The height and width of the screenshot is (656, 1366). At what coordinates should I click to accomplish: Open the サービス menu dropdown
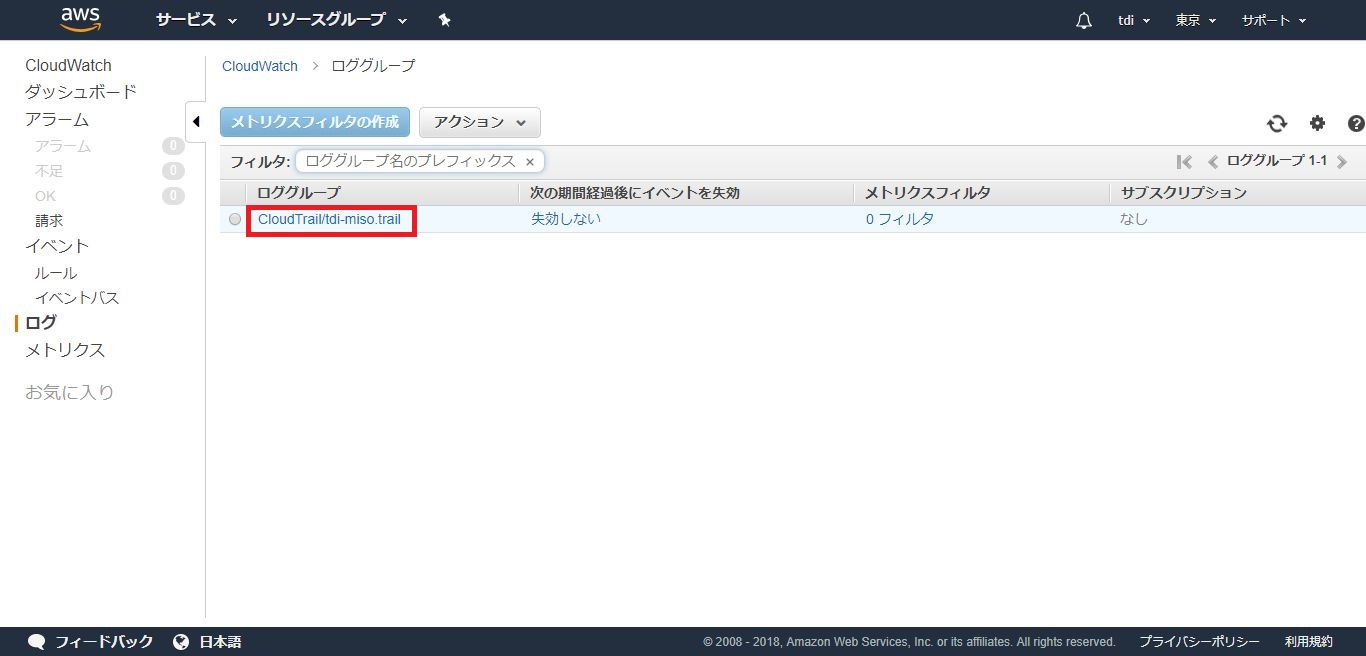[x=196, y=20]
